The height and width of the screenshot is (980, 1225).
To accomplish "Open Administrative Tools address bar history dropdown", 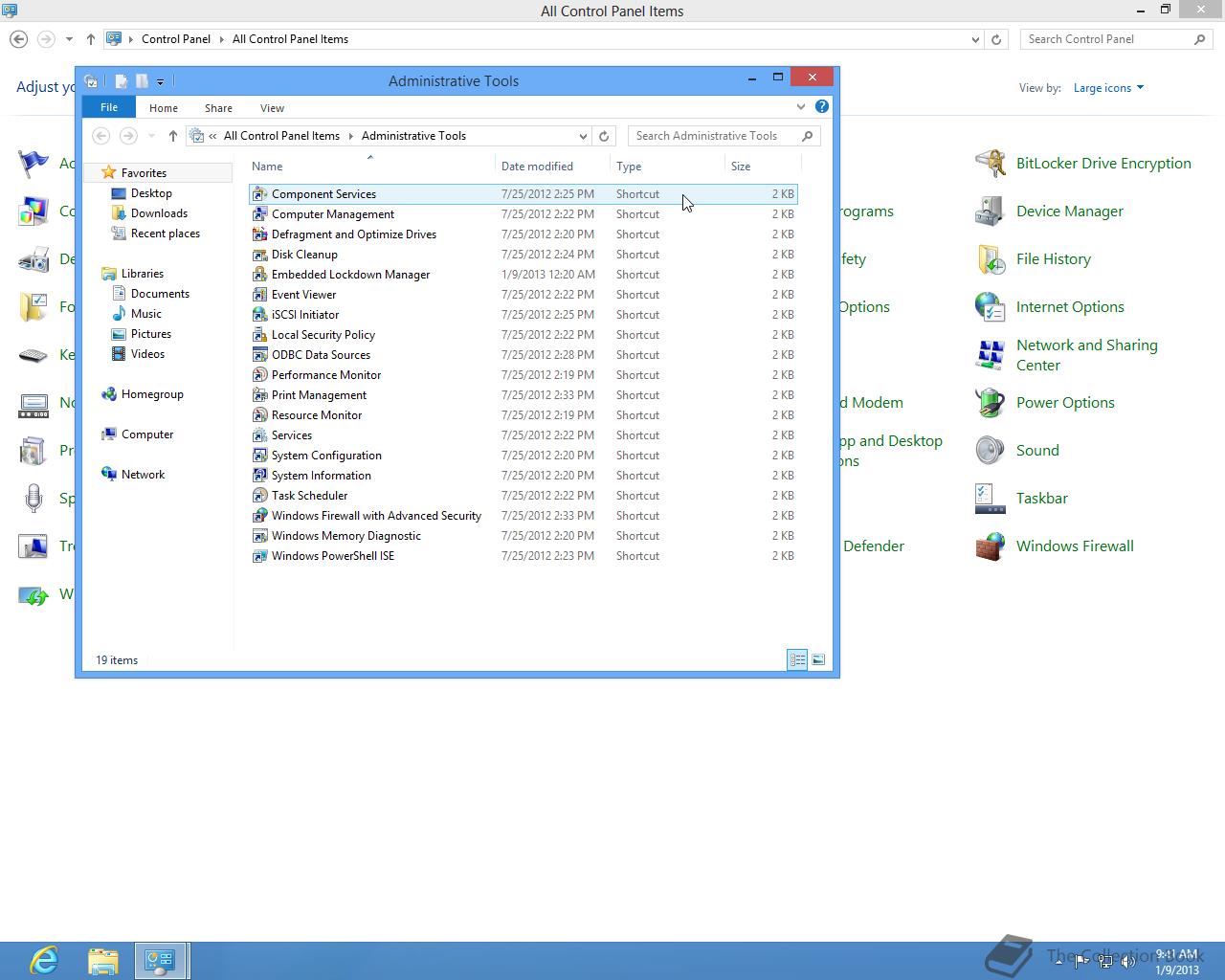I will point(583,136).
